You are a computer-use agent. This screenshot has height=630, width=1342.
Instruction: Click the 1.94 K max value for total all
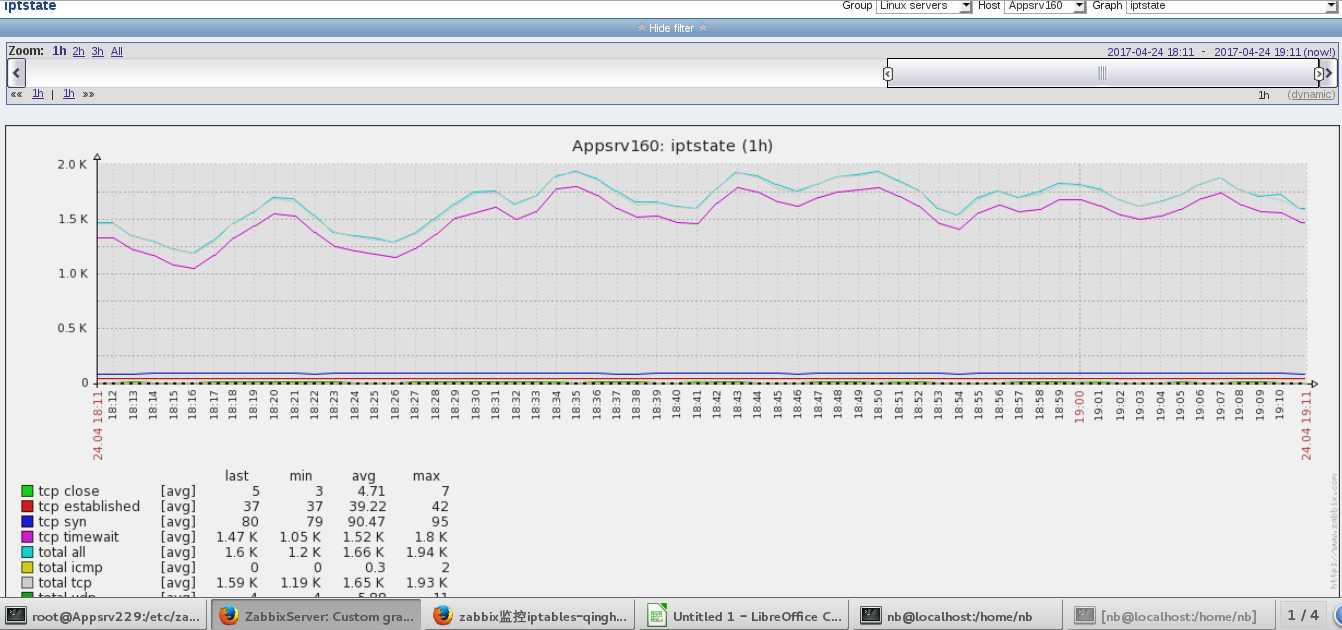point(426,552)
